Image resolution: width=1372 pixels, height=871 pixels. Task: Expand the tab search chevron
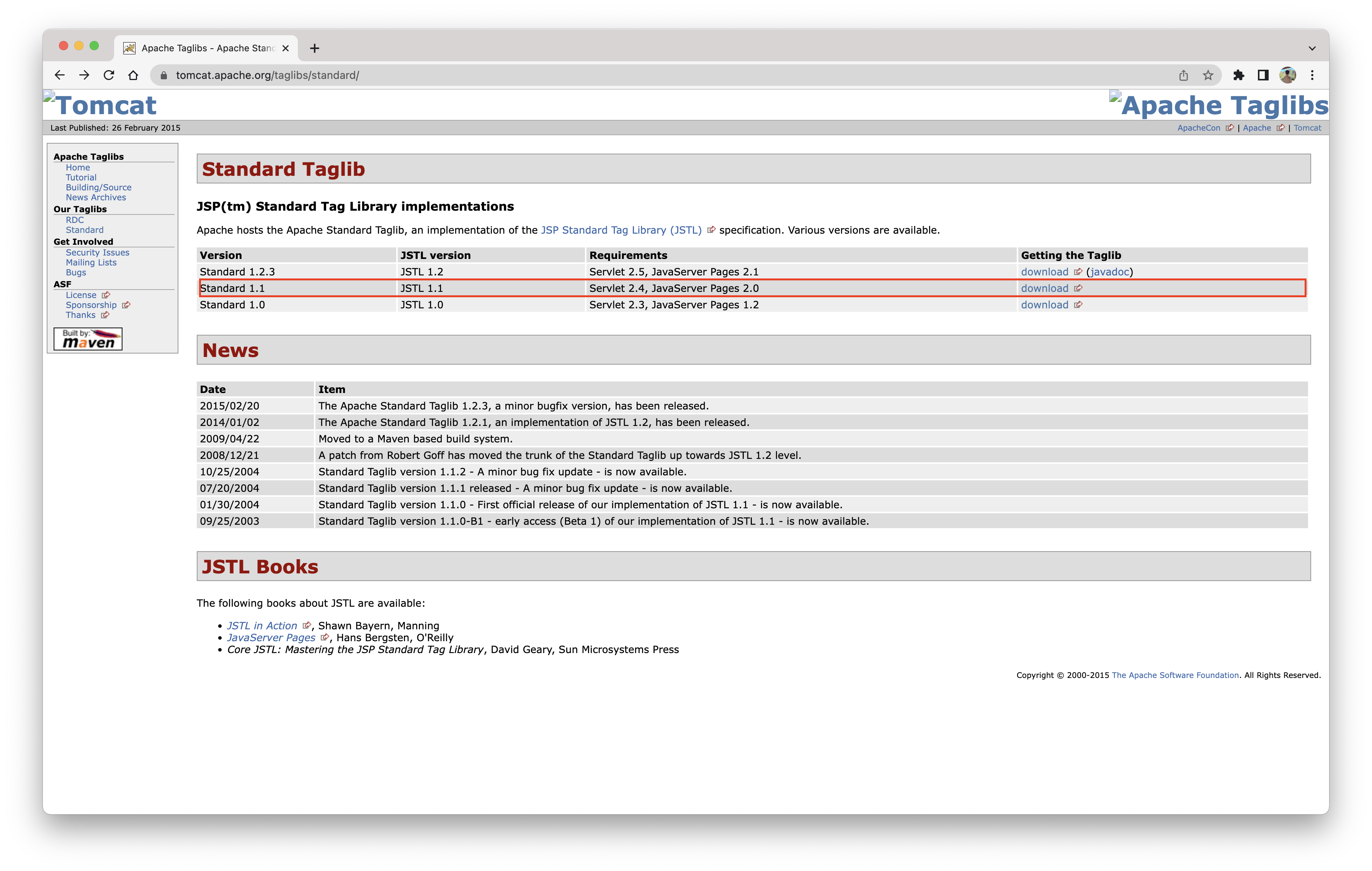(1312, 48)
